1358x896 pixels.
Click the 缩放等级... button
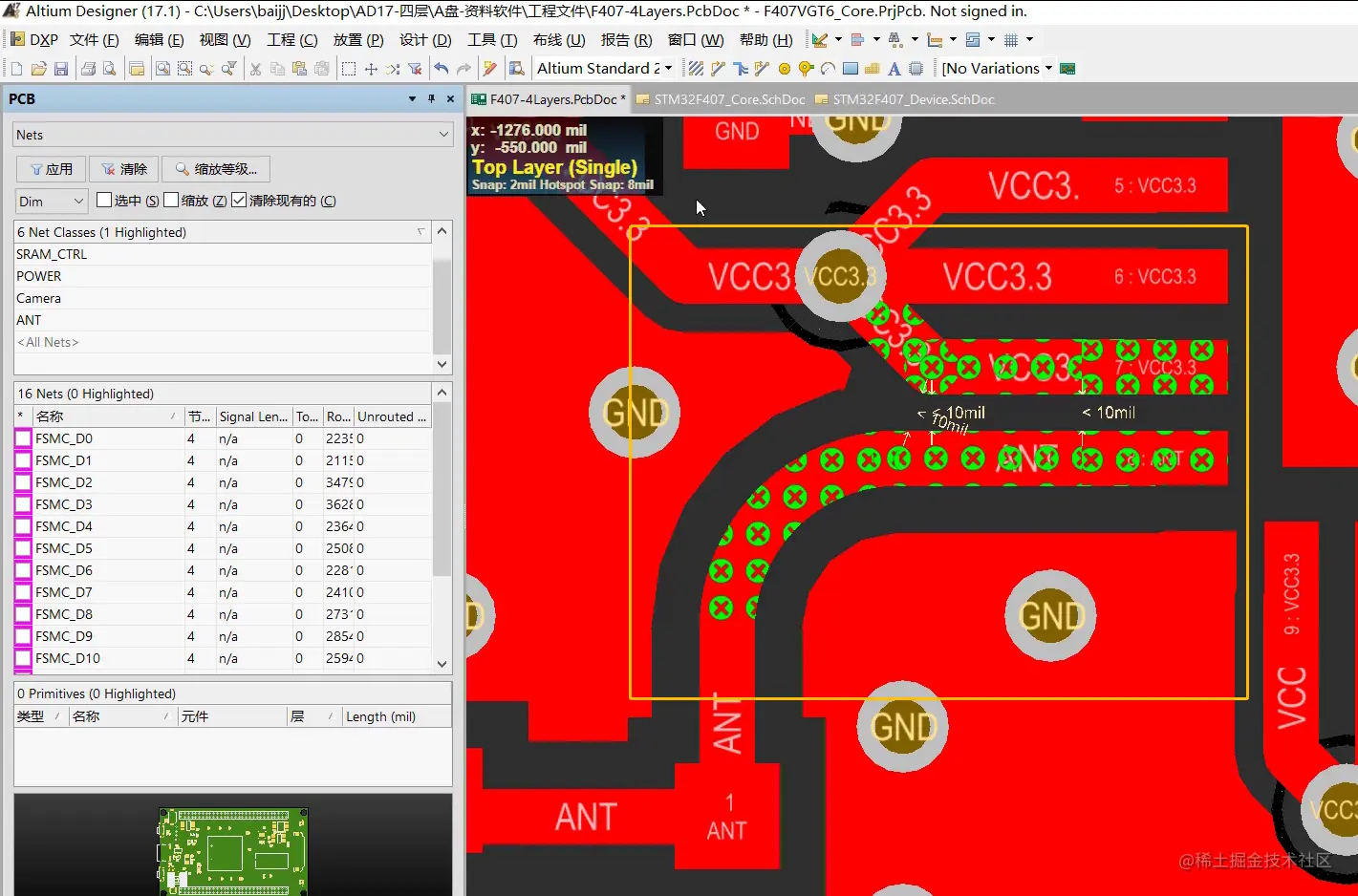(x=216, y=169)
